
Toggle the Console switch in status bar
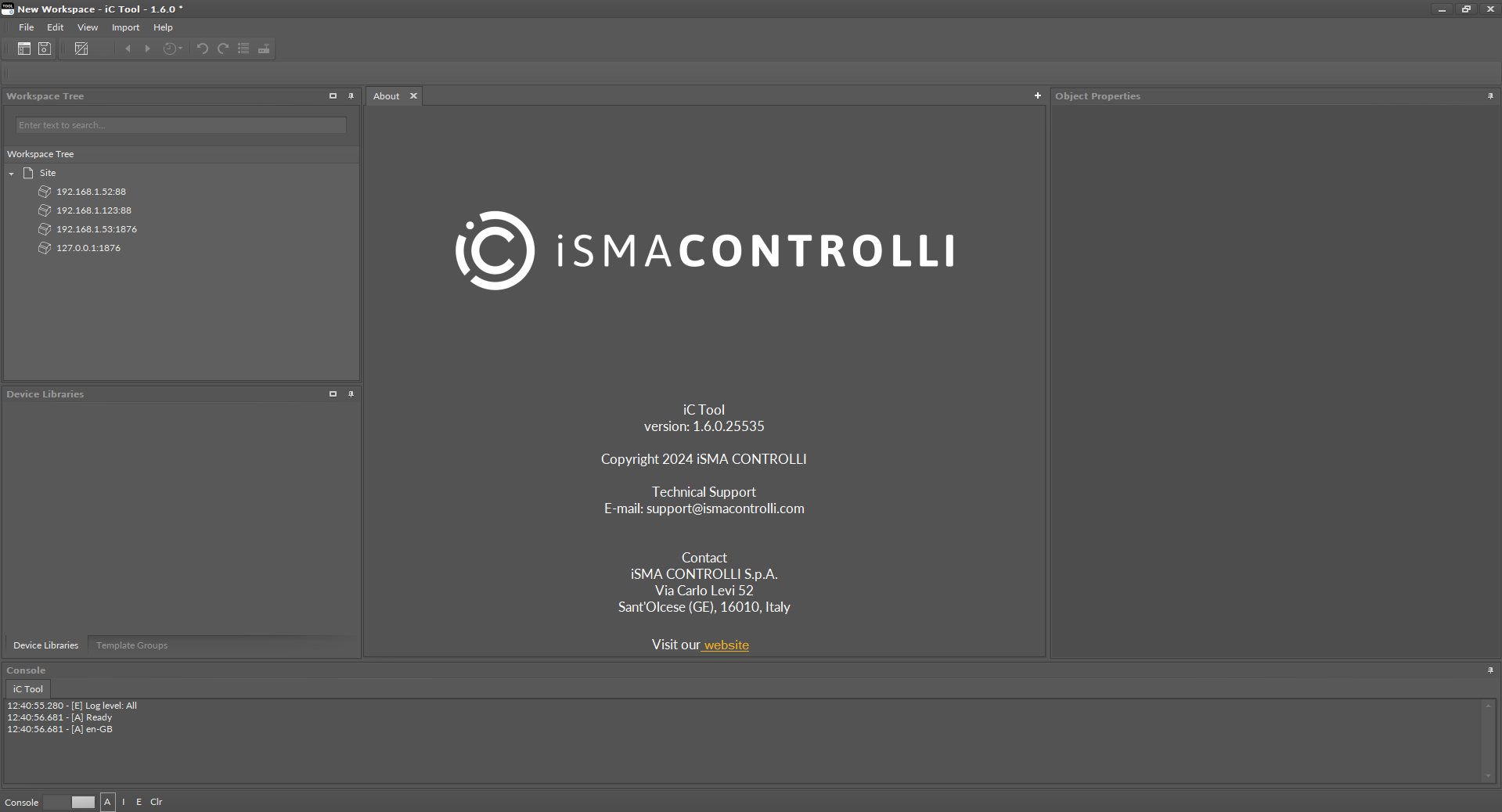point(70,802)
